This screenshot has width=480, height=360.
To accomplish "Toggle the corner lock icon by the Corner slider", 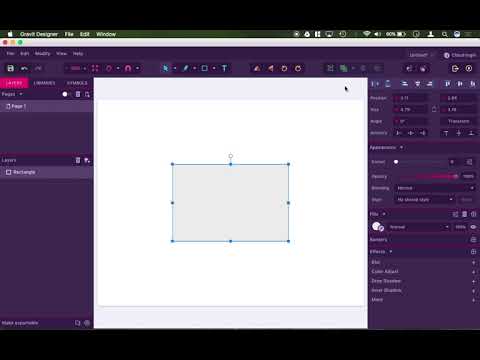I will pos(469,162).
